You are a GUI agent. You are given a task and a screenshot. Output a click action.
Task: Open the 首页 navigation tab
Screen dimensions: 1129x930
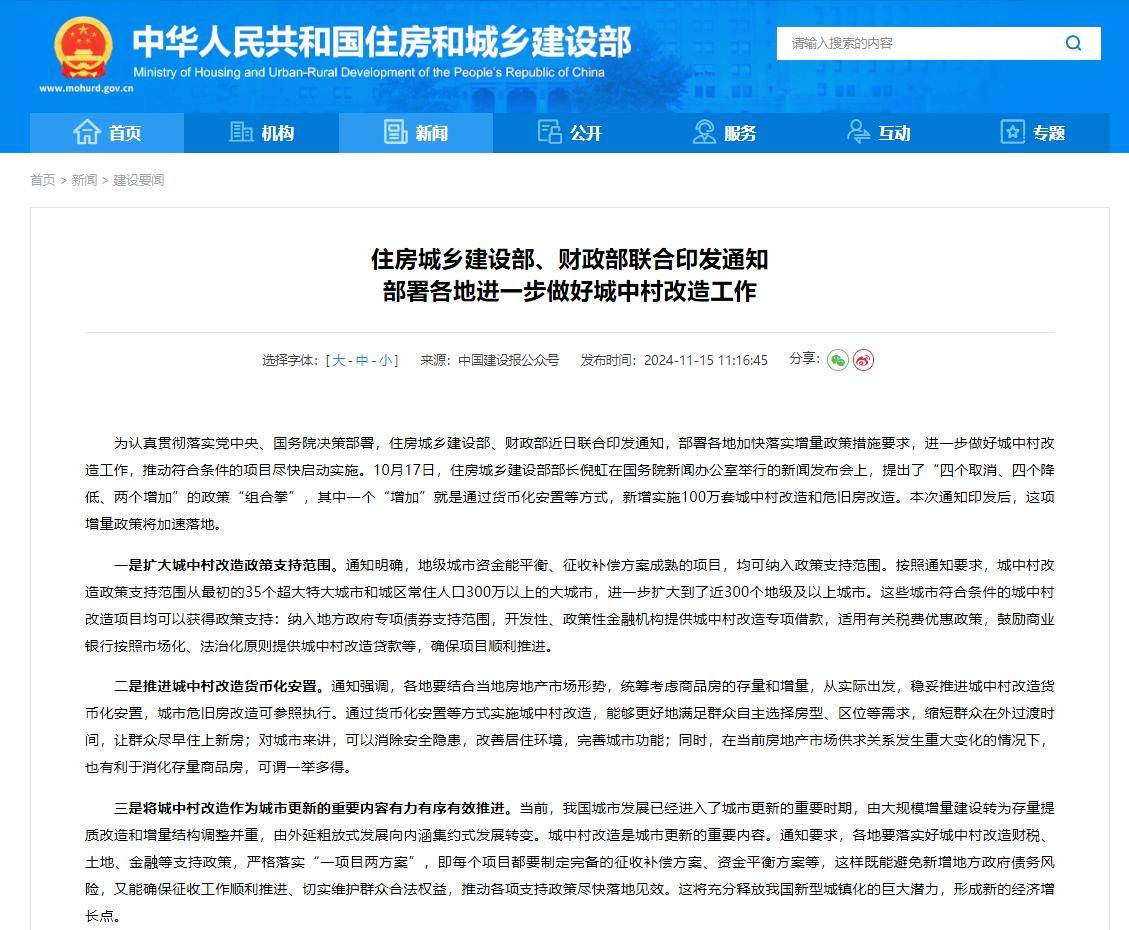point(107,133)
